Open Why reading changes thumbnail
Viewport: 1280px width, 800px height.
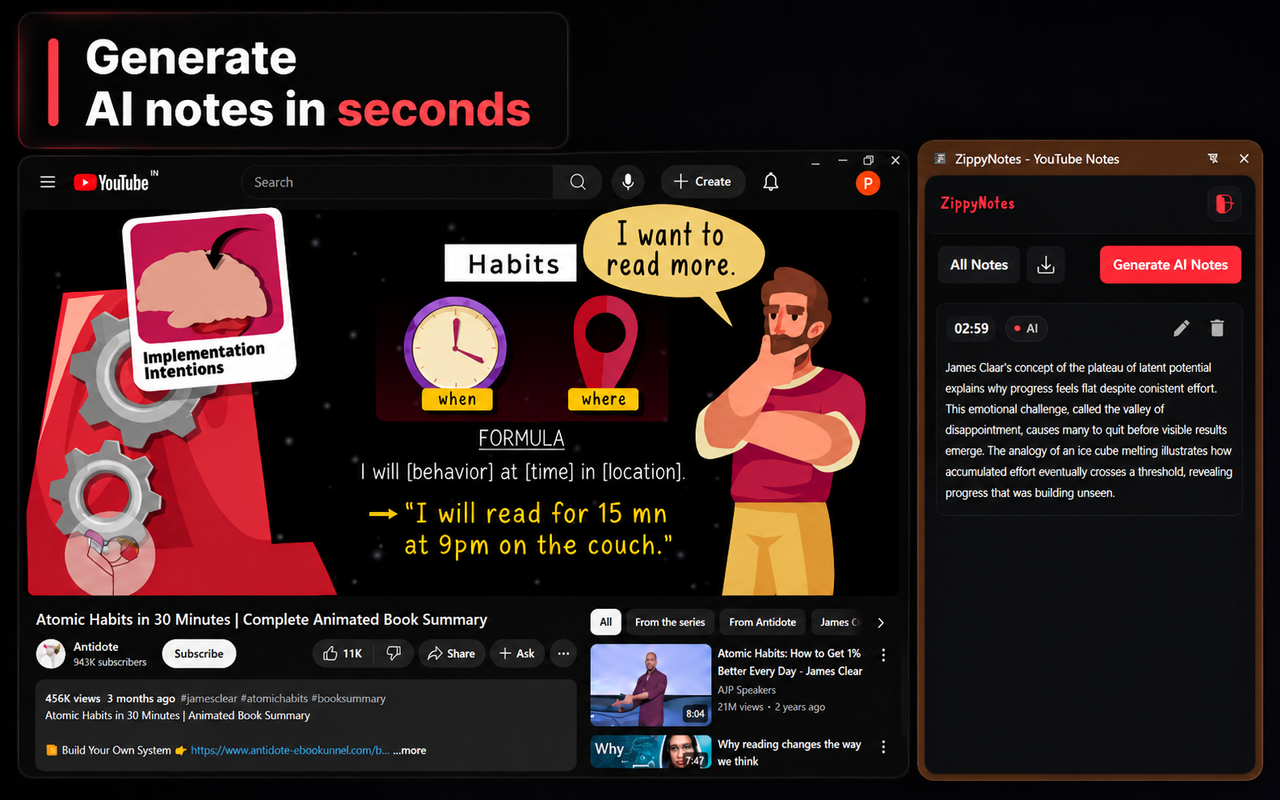pyautogui.click(x=651, y=752)
